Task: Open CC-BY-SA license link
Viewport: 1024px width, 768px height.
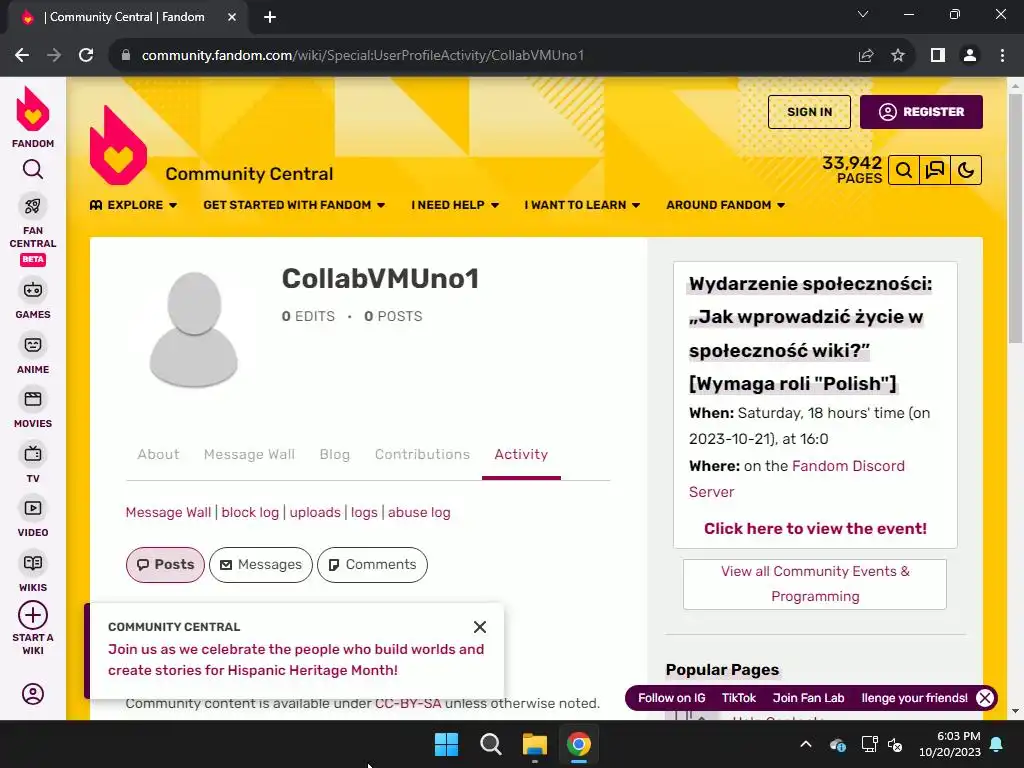Action: 408,703
